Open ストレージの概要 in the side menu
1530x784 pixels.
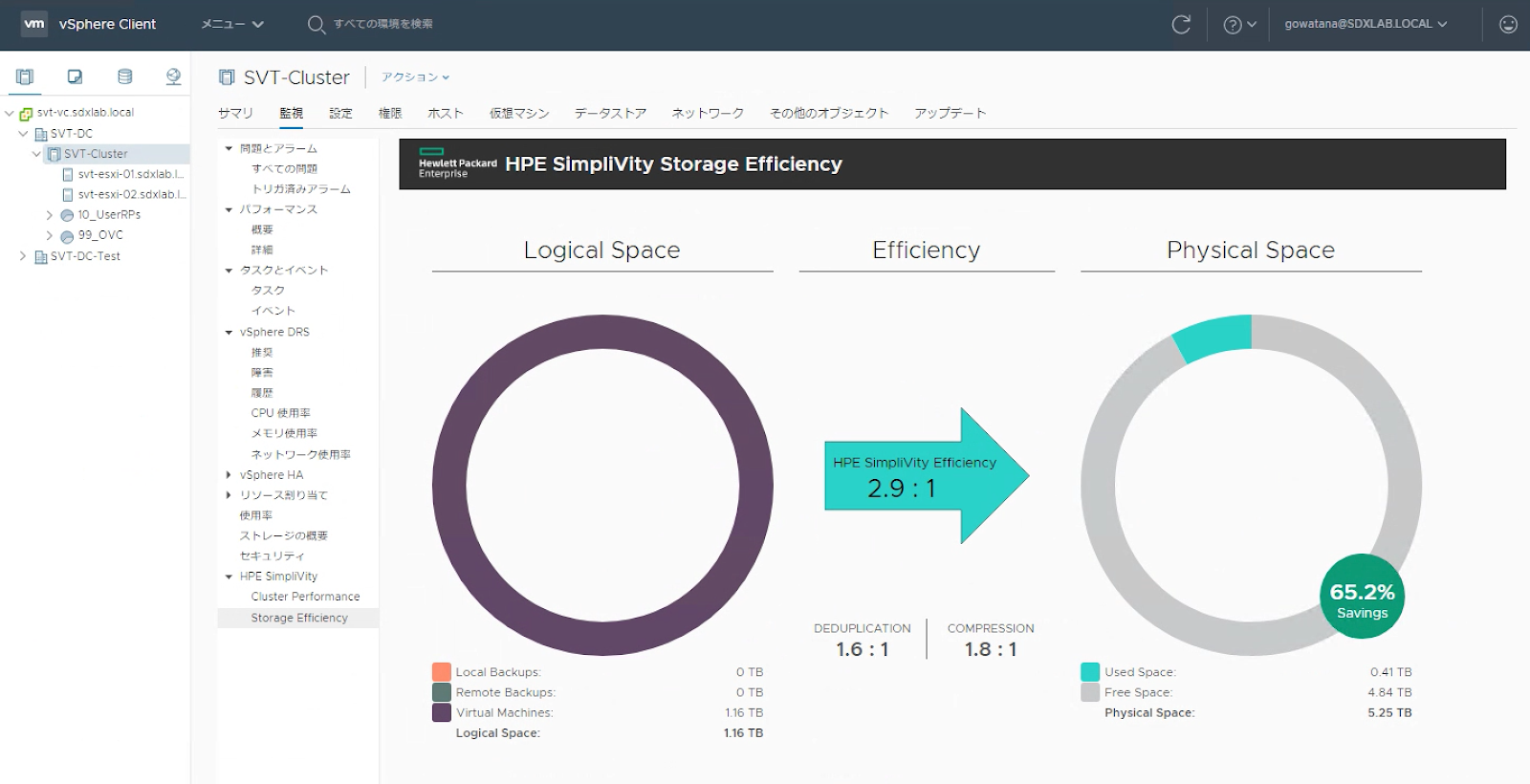283,536
